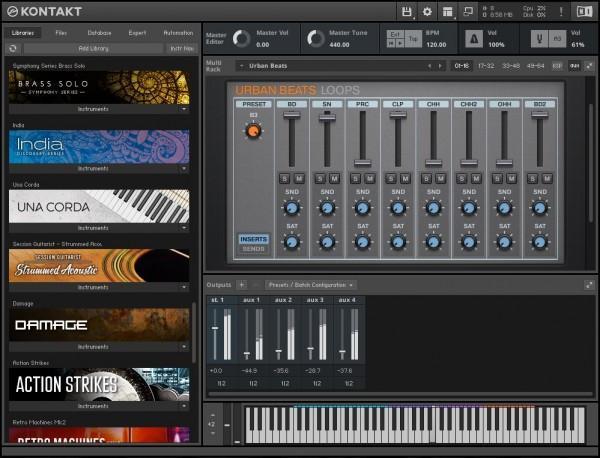Click the Instr Nav button
Viewport: 600px width, 458px height.
182,49
